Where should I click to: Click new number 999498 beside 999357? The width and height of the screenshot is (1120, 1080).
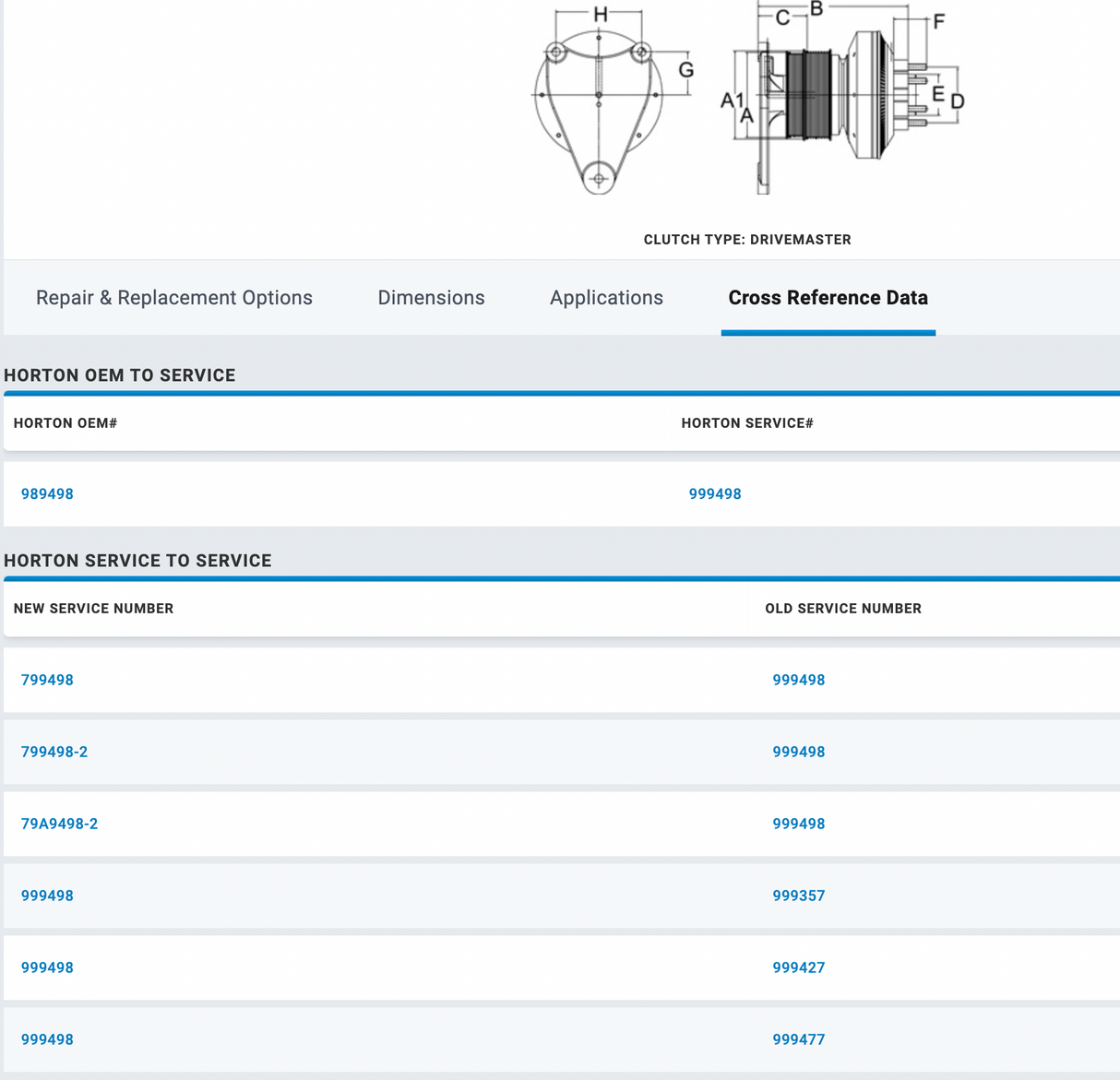(47, 896)
